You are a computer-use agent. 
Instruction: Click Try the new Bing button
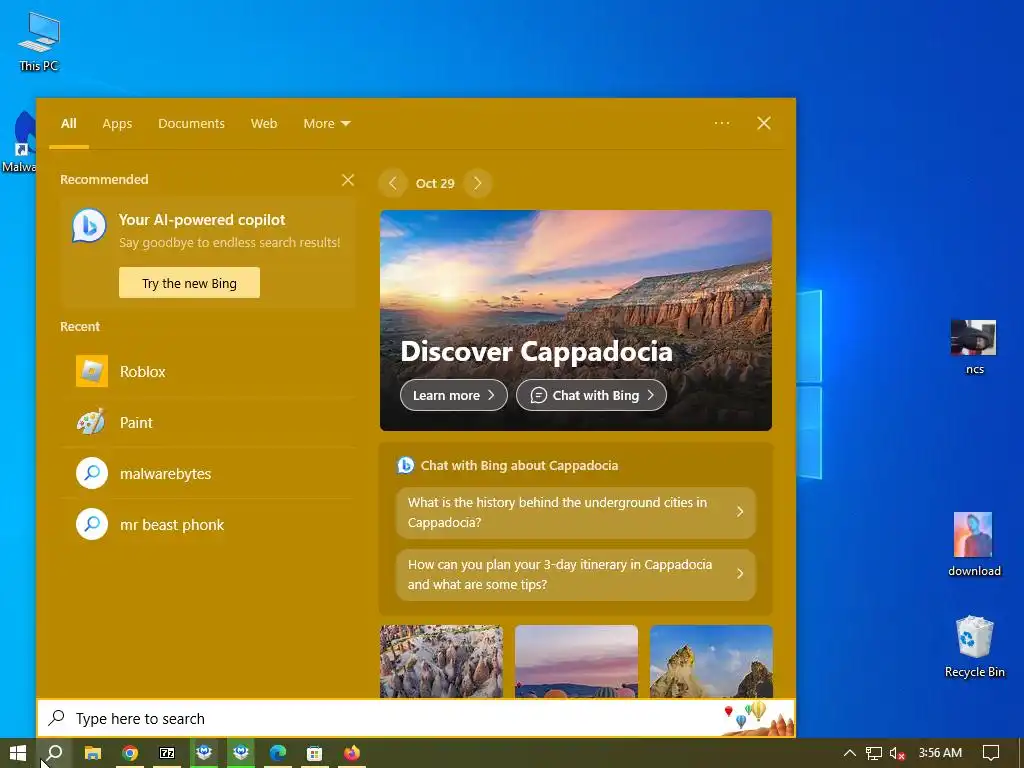click(x=189, y=283)
